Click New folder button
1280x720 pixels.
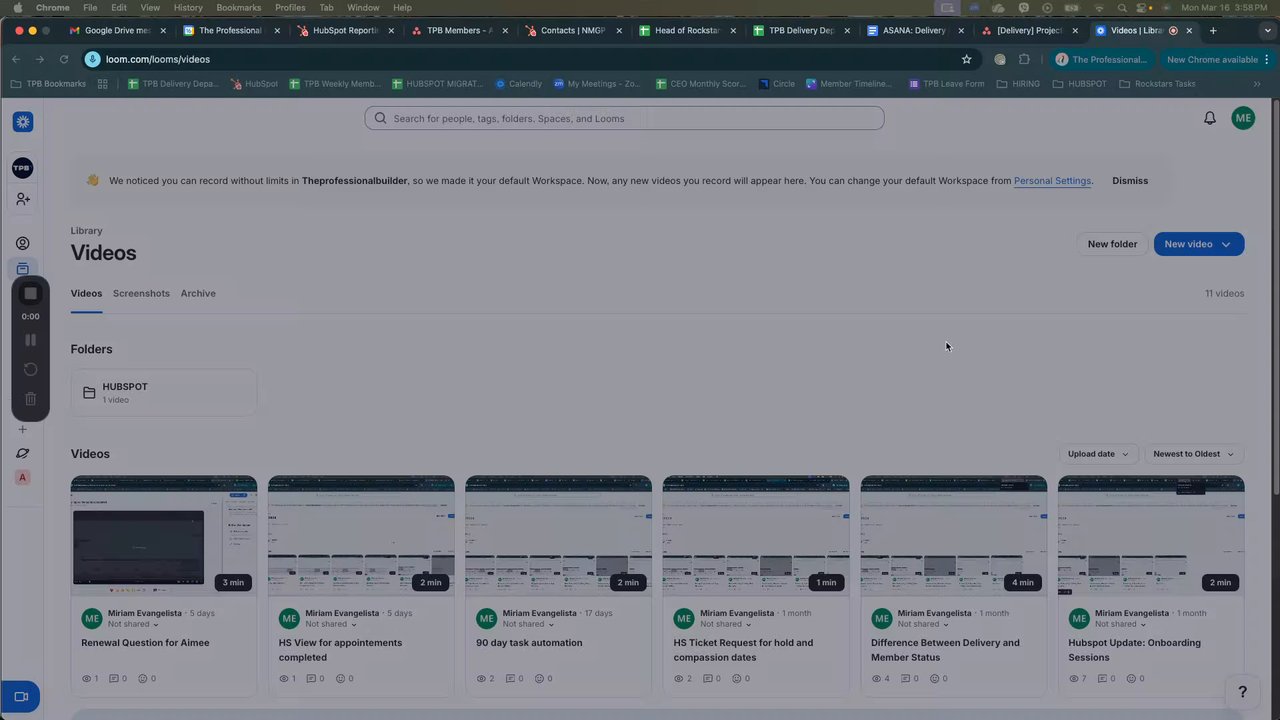tap(1112, 244)
